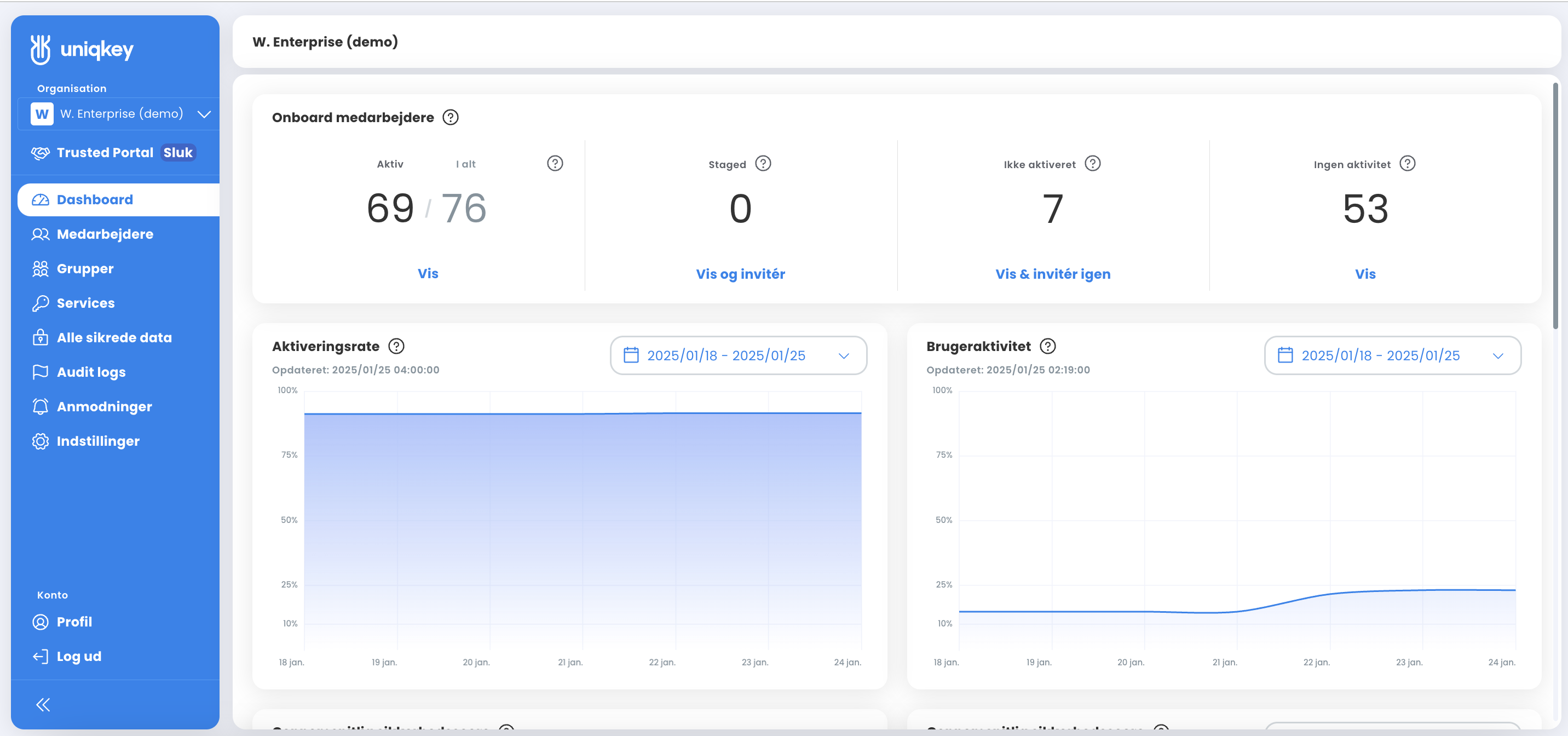Click the Dashboard gauge icon
Image resolution: width=1568 pixels, height=736 pixels.
point(40,200)
